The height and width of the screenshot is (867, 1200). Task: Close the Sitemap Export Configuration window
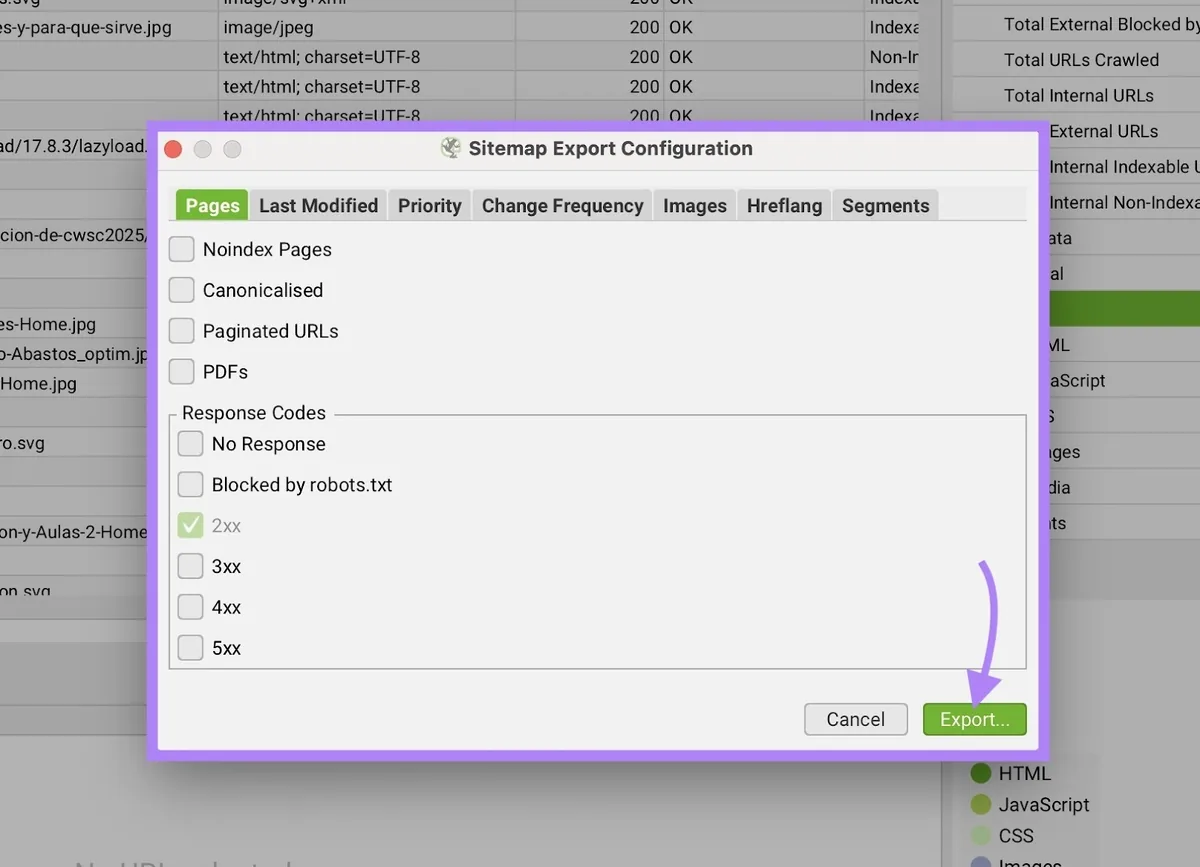[x=172, y=149]
